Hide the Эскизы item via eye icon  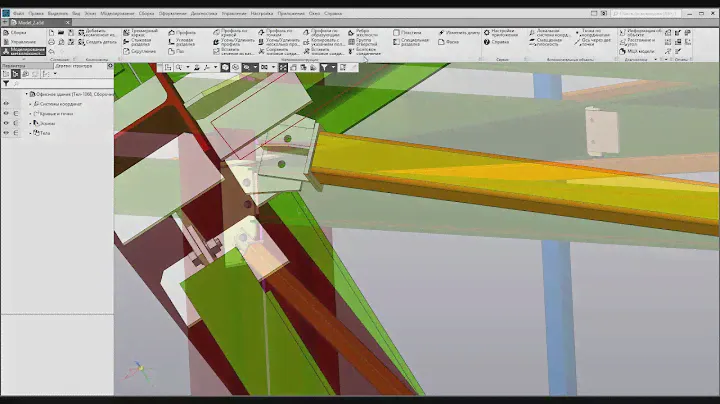tap(6, 123)
